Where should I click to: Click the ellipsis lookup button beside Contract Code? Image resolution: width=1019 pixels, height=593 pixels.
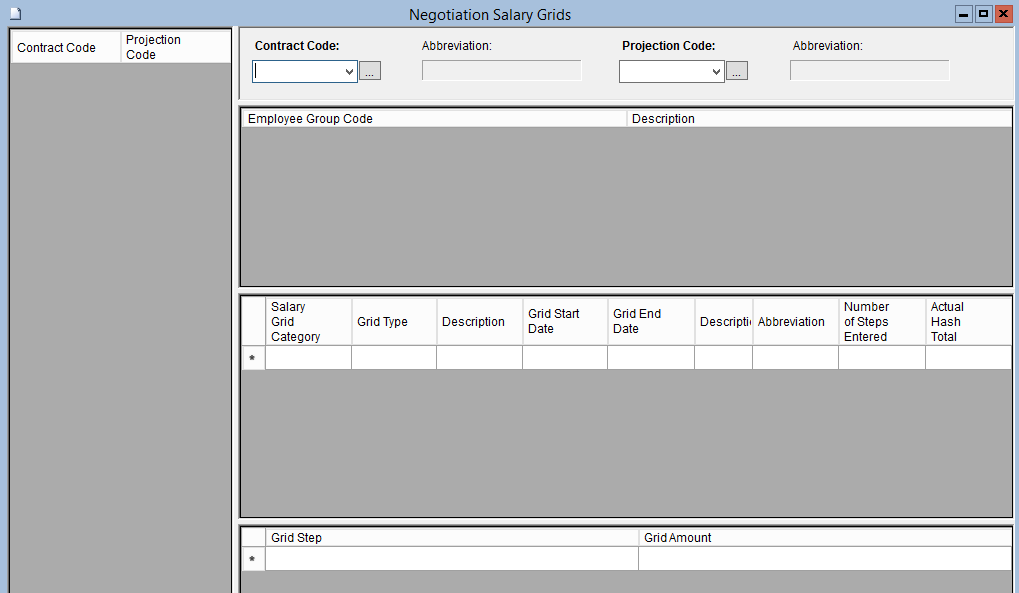point(370,72)
